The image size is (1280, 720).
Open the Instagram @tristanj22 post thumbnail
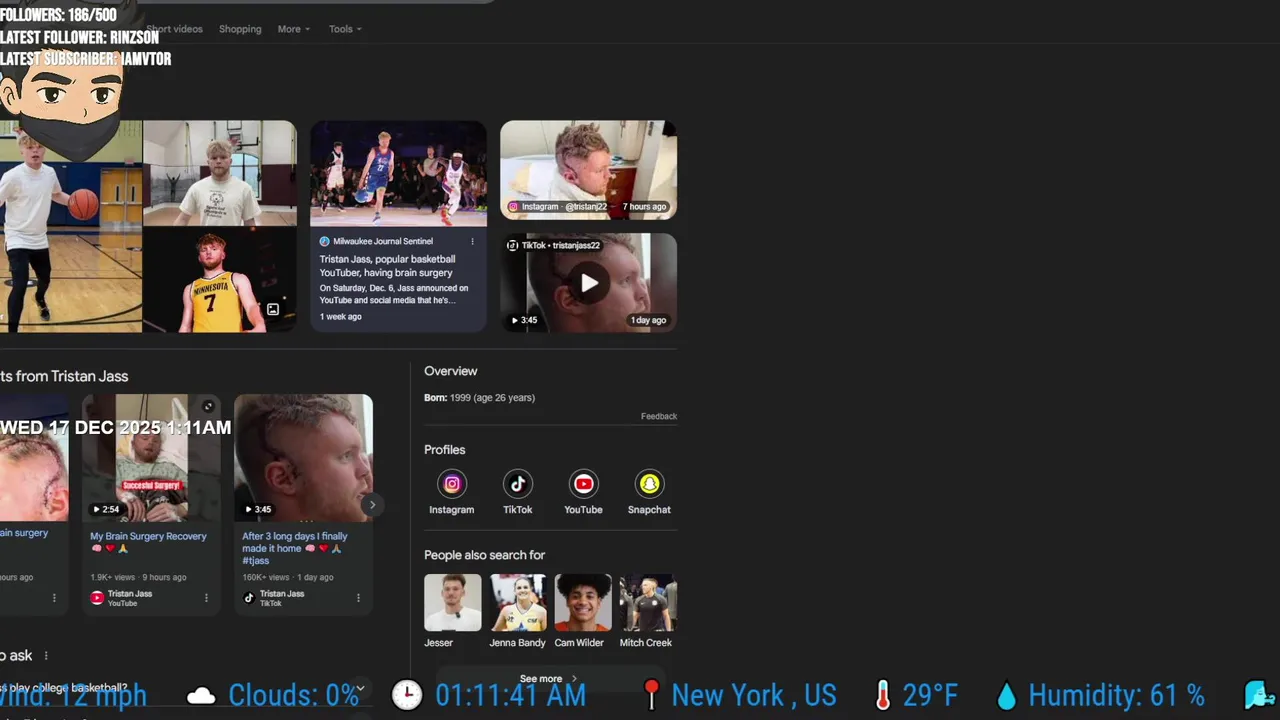[x=589, y=170]
